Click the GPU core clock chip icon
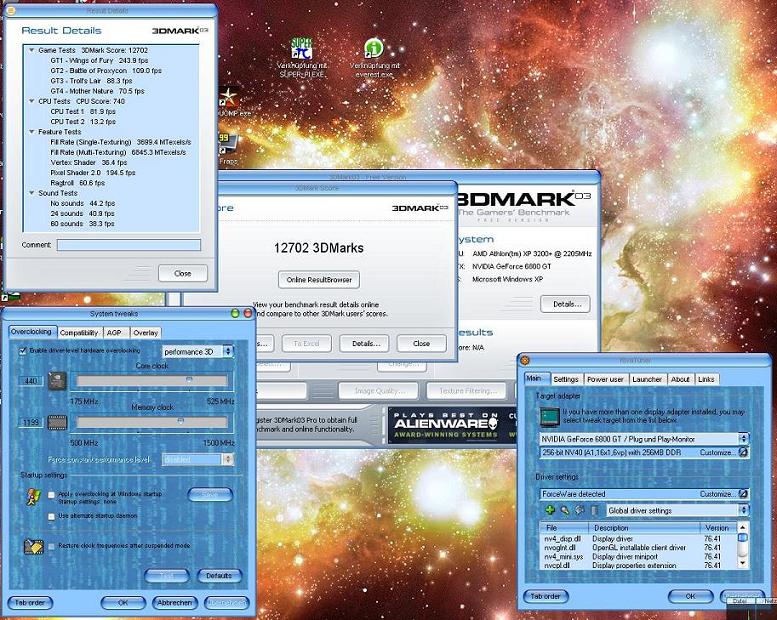The image size is (777, 620). click(57, 381)
